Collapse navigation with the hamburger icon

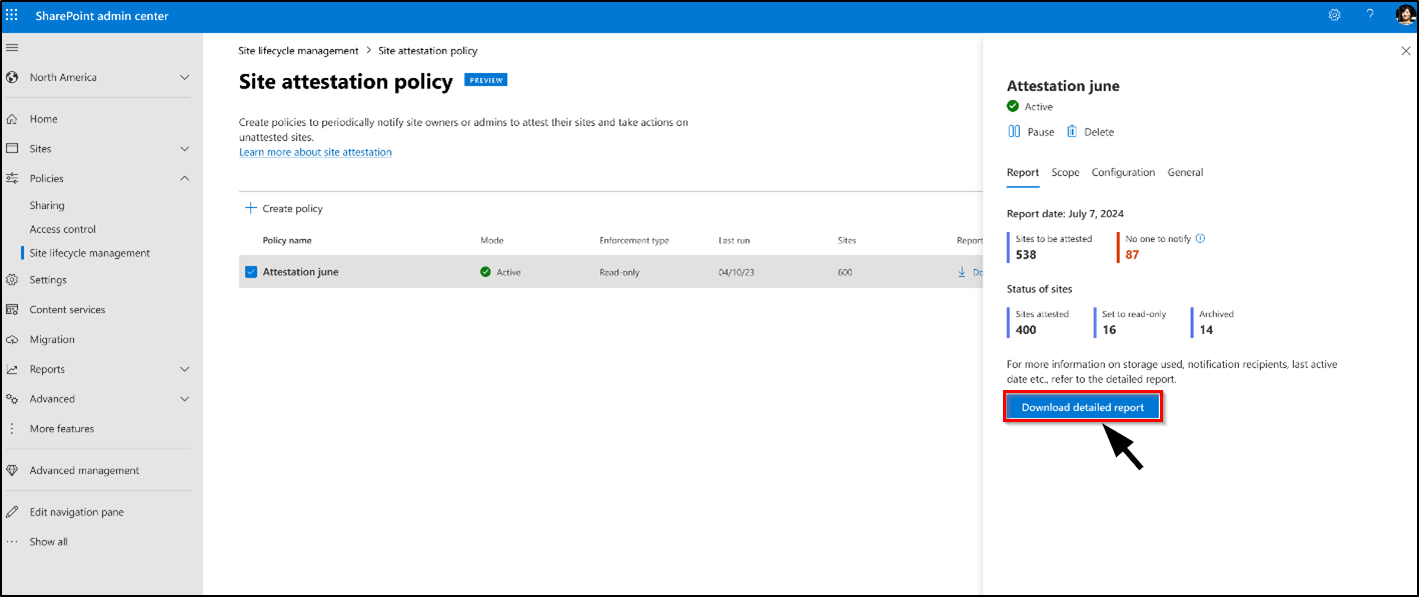(12, 48)
